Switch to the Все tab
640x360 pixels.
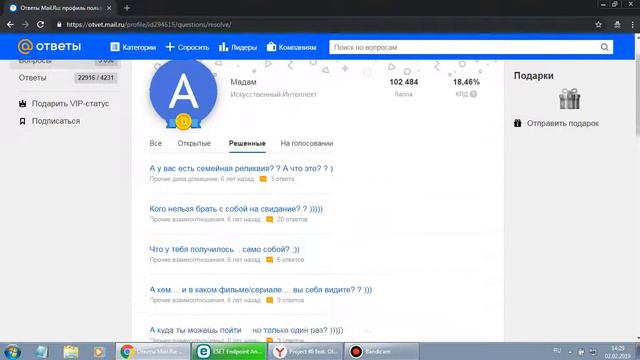tap(156, 143)
